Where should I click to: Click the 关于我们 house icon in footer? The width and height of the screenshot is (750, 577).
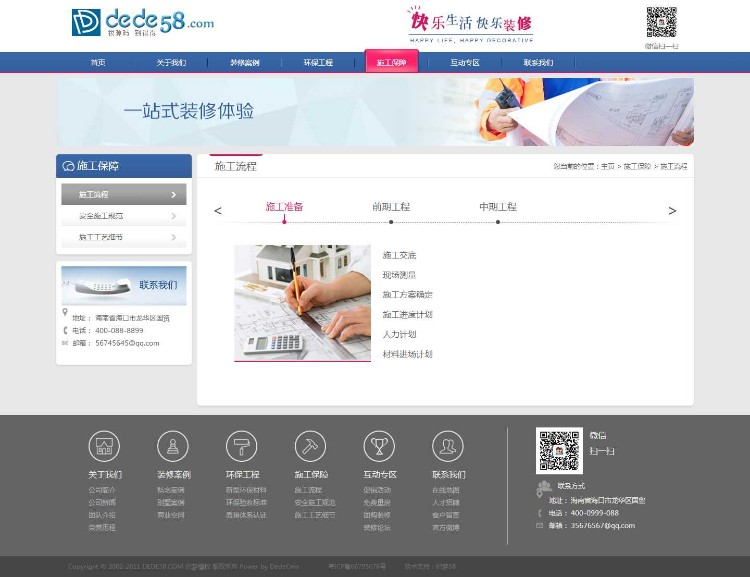(x=104, y=446)
